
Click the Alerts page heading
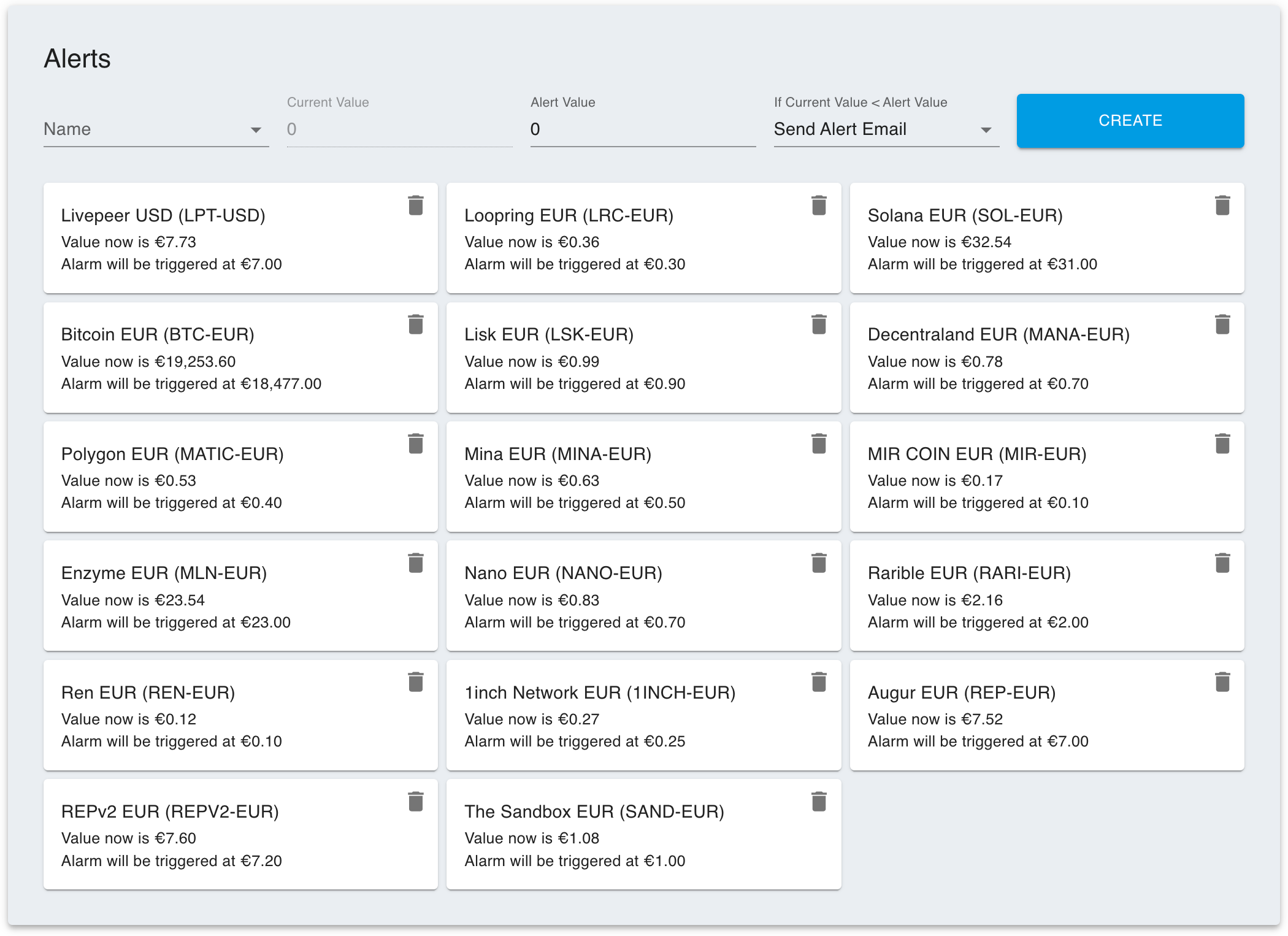[x=77, y=59]
